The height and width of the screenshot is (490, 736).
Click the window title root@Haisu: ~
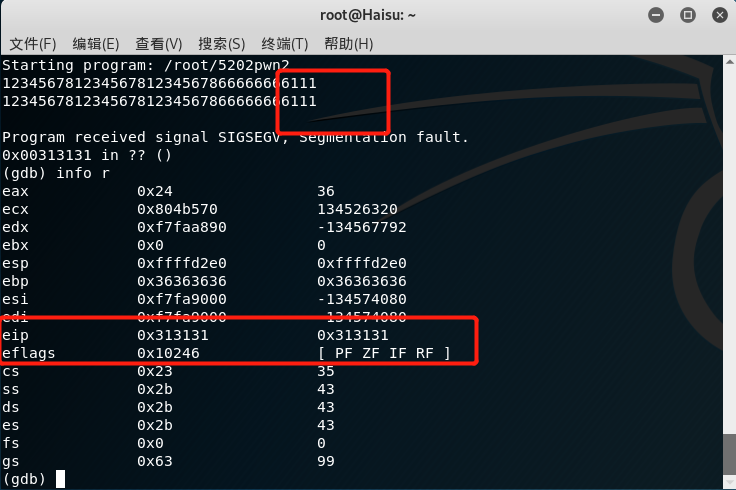point(368,15)
